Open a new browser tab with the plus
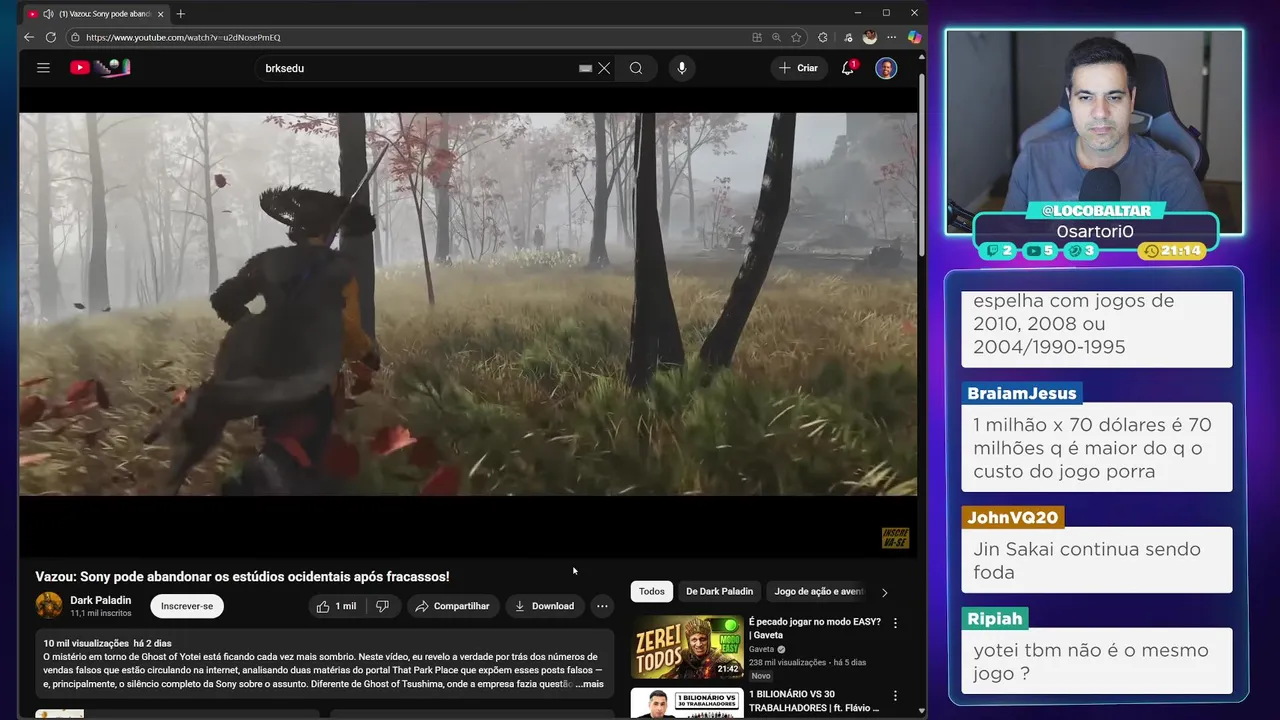 coord(180,14)
